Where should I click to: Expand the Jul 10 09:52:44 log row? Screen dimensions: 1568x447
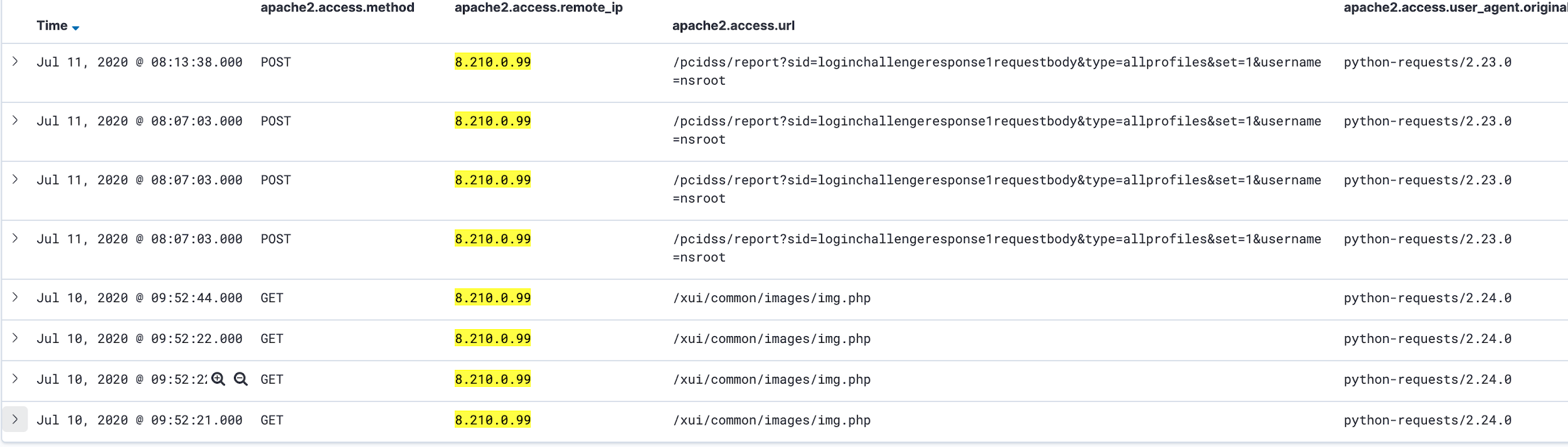tap(15, 297)
